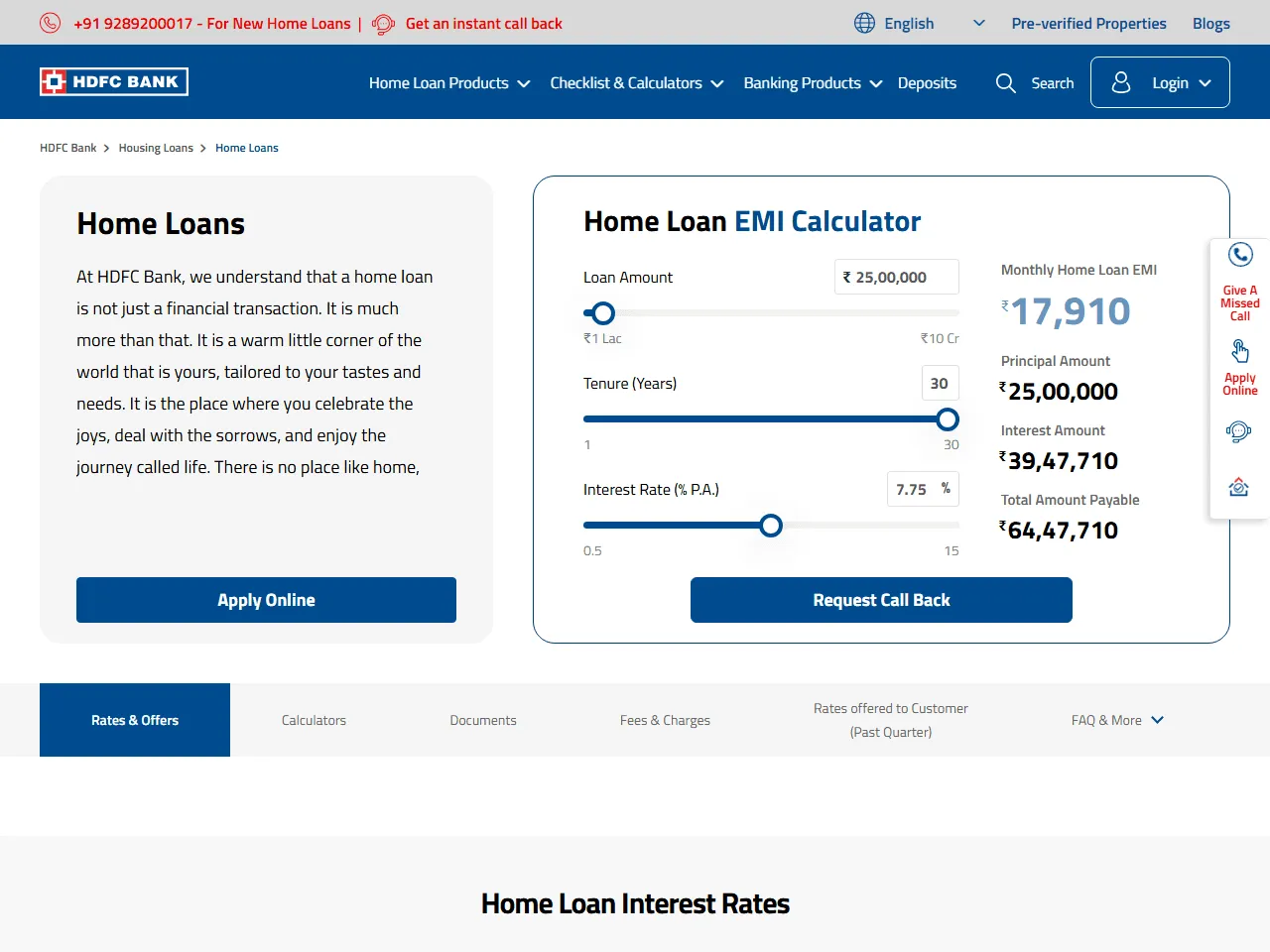Expand Checklist & Calculators menu
This screenshot has width=1270, height=952.
(637, 83)
